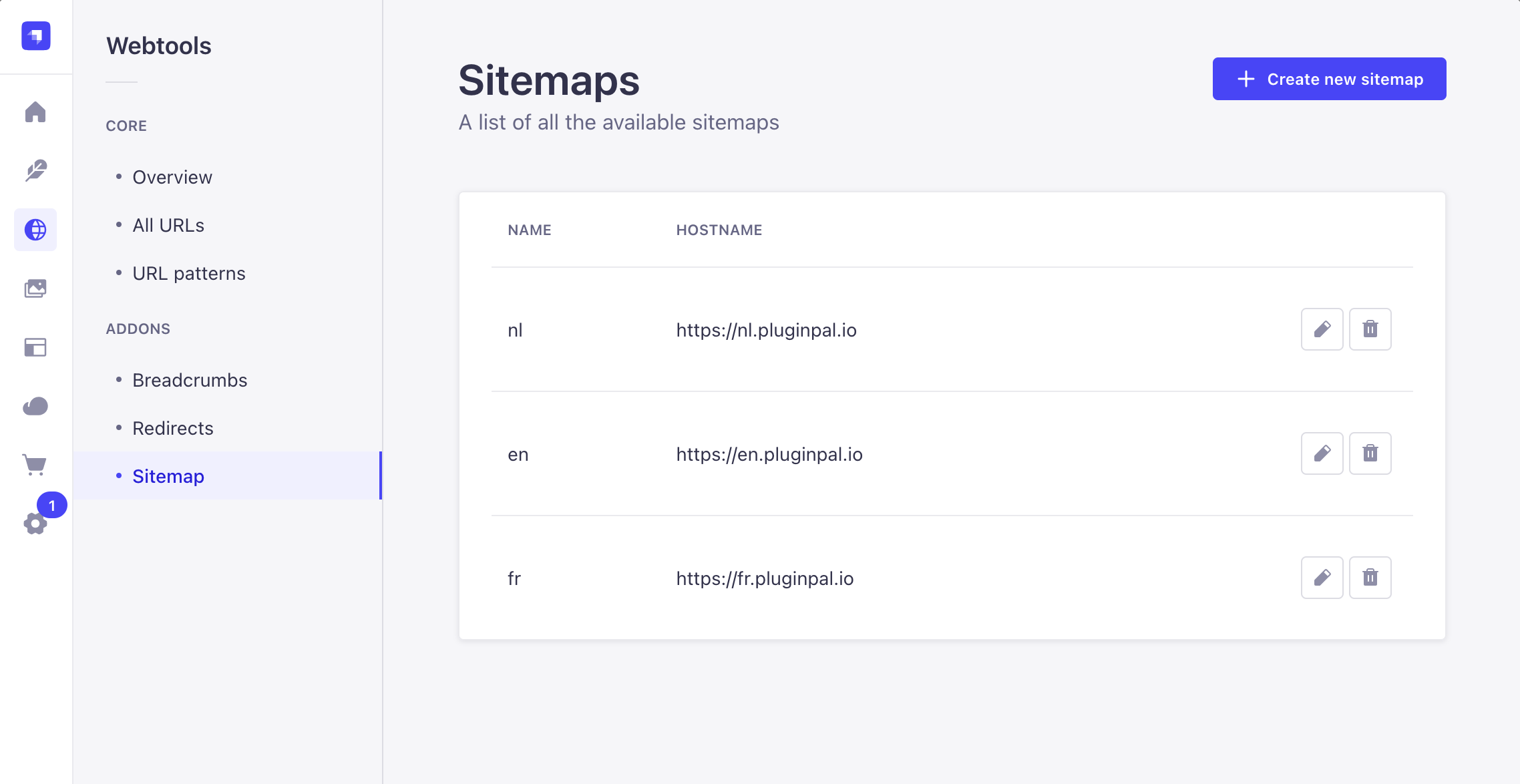Screen dimensions: 1520x784
Task: Click the nl name cell
Action: [x=515, y=330]
